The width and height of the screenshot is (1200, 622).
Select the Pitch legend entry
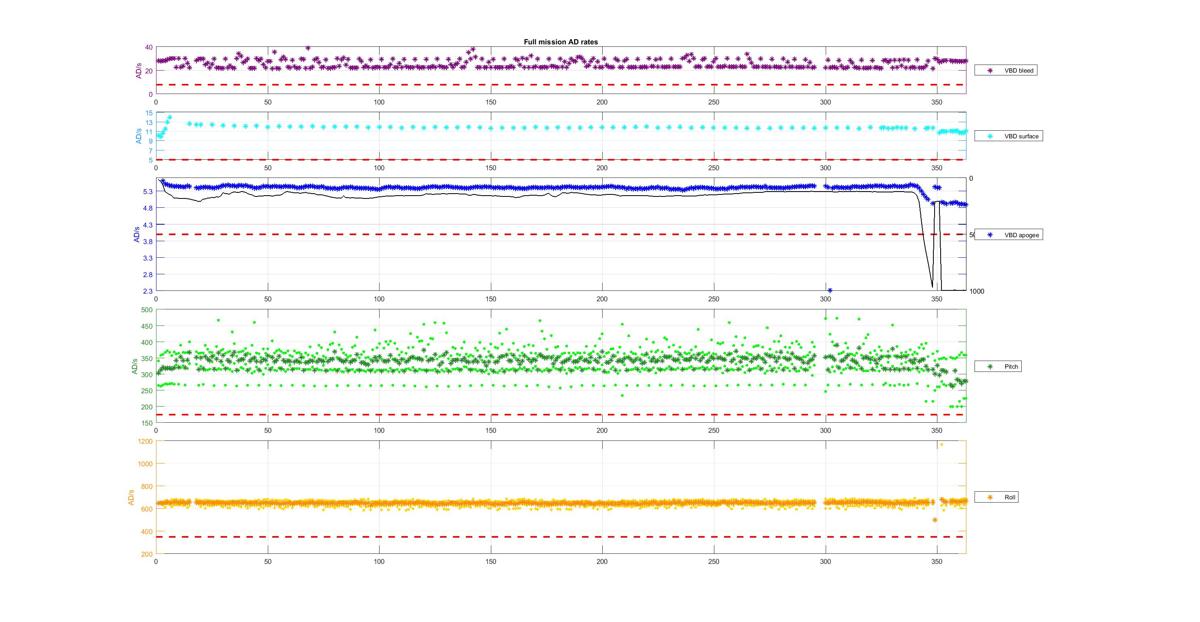(x=998, y=367)
